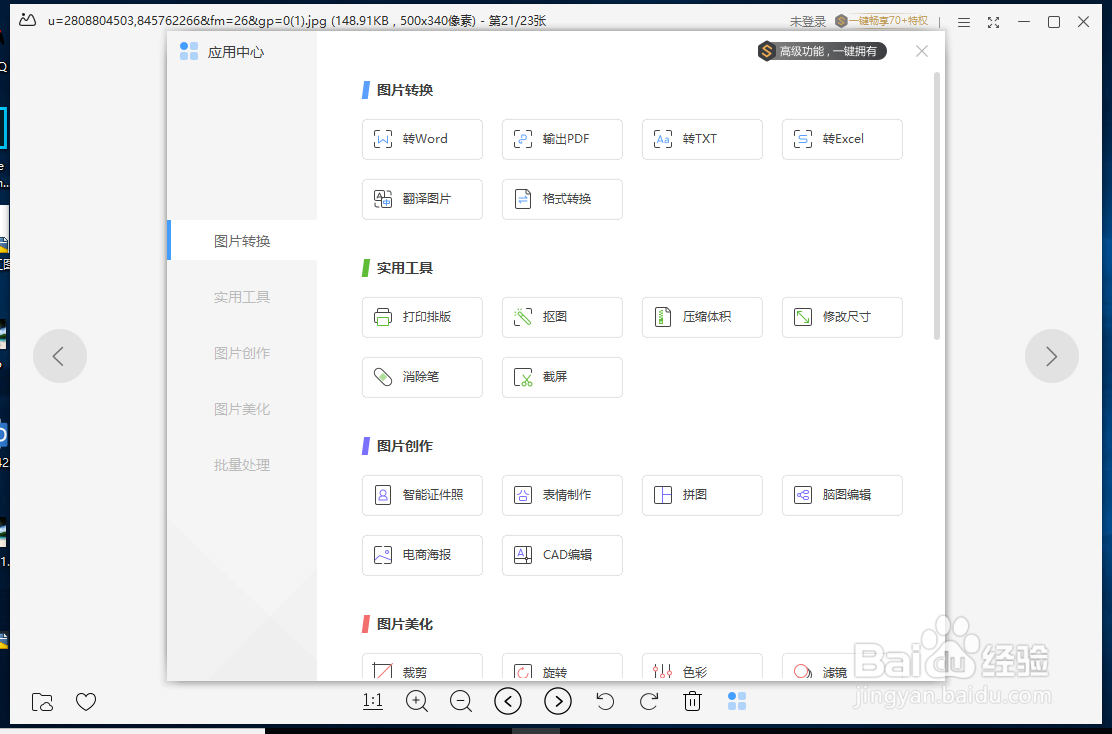Rotate the image clockwise
The image size is (1112, 734).
pos(649,701)
